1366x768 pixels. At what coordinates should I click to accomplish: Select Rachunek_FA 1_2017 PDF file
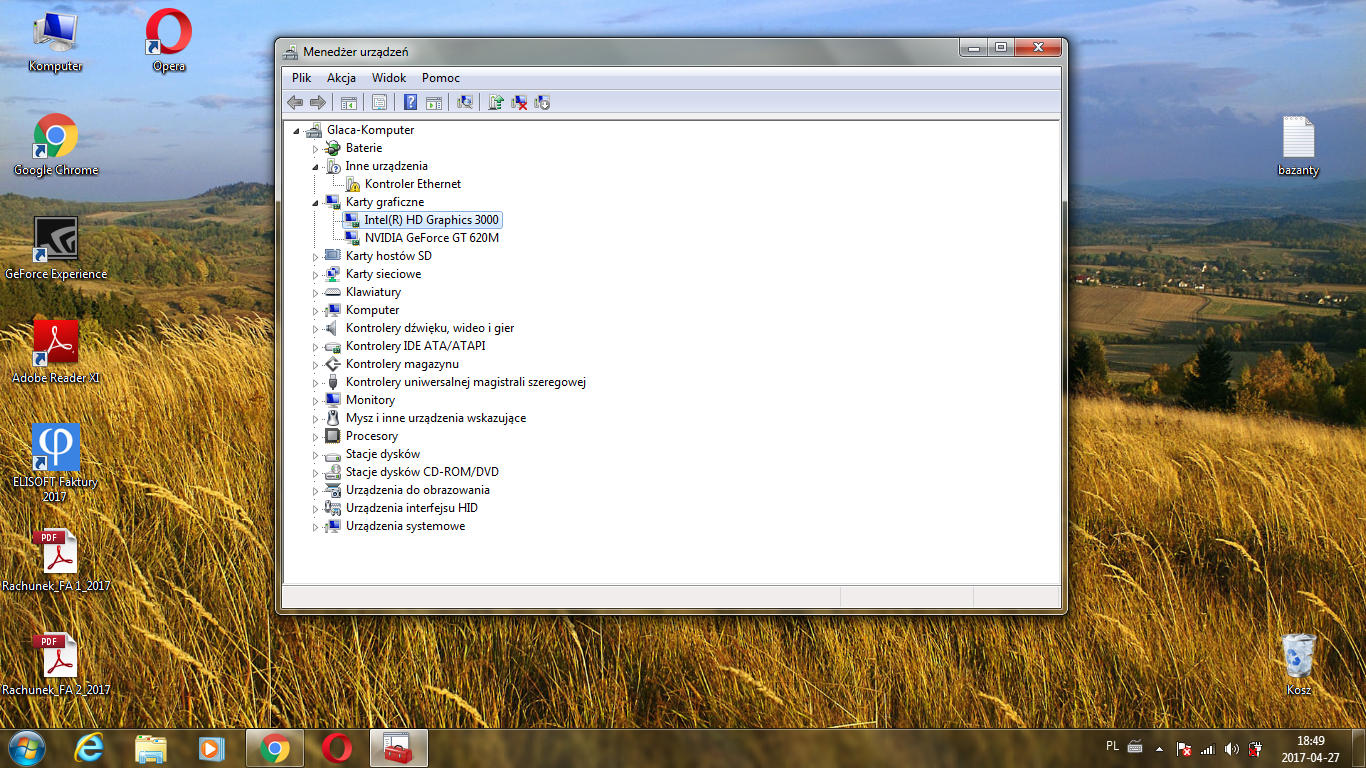click(55, 561)
